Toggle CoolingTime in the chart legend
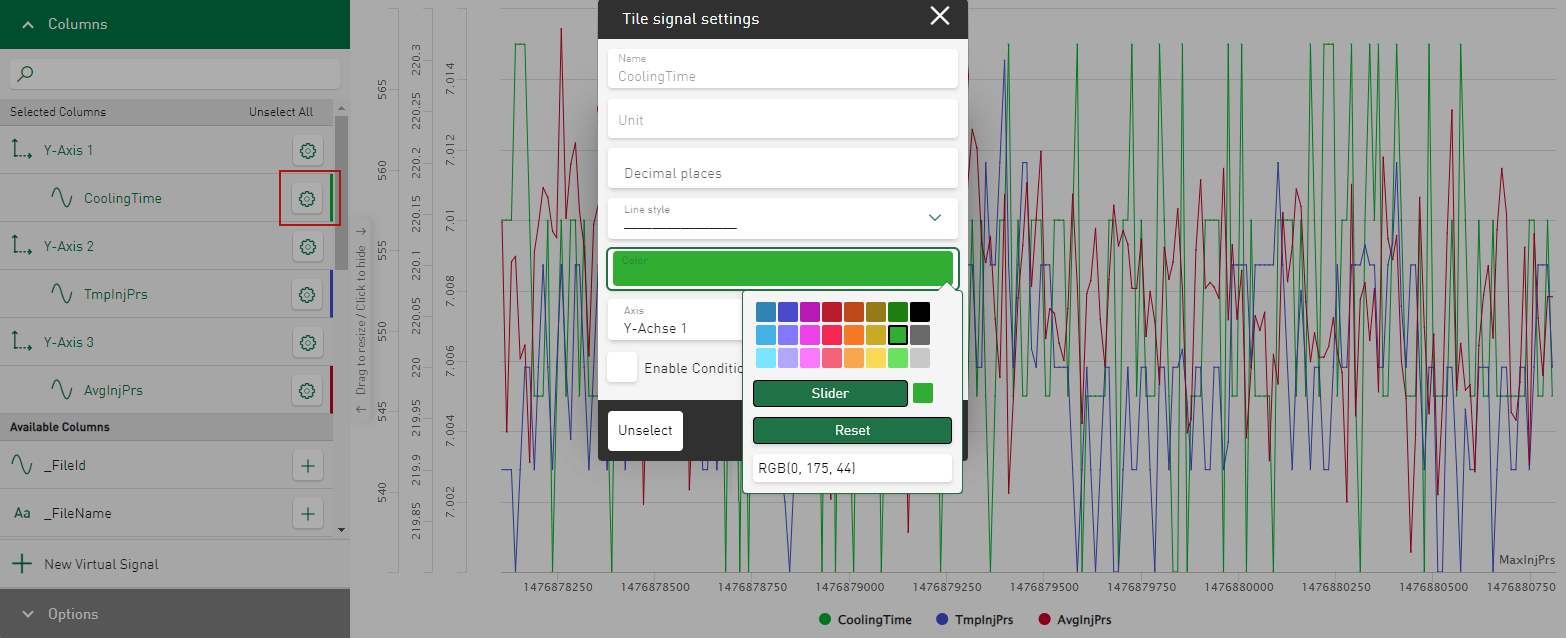The height and width of the screenshot is (638, 1566). (x=865, y=620)
